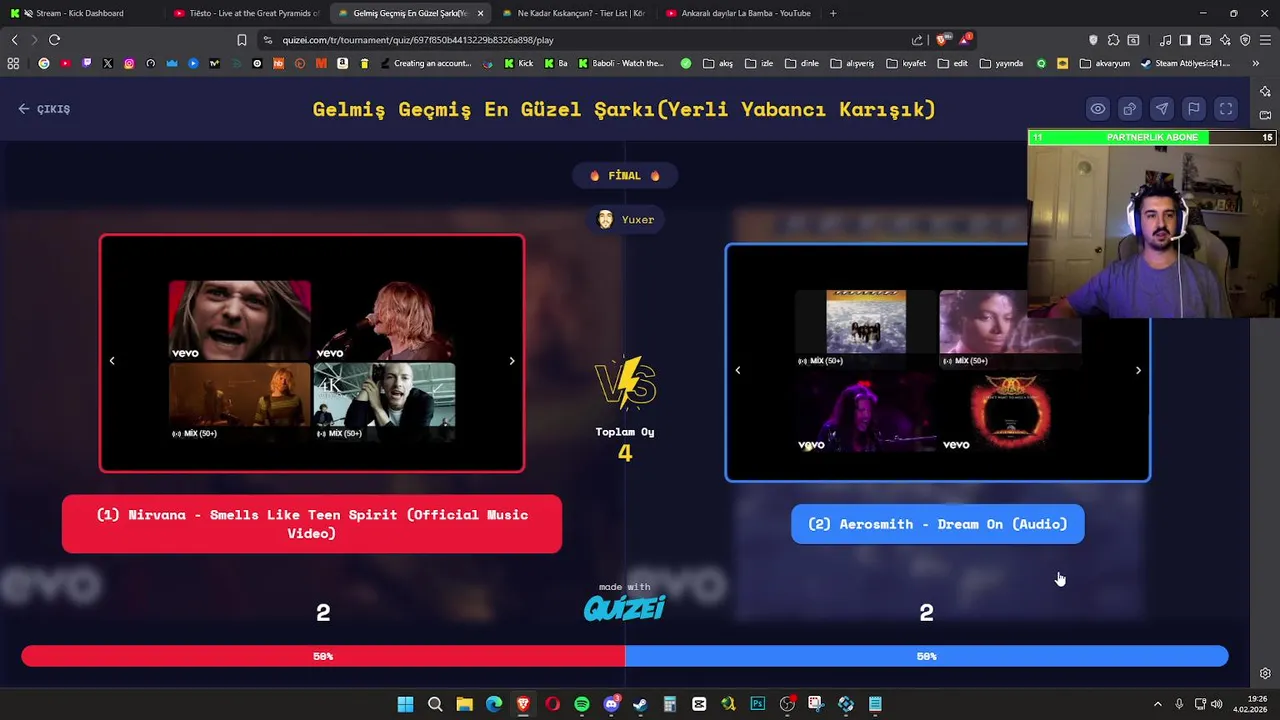Click the flag report icon
This screenshot has width=1280, height=720.
[1194, 109]
